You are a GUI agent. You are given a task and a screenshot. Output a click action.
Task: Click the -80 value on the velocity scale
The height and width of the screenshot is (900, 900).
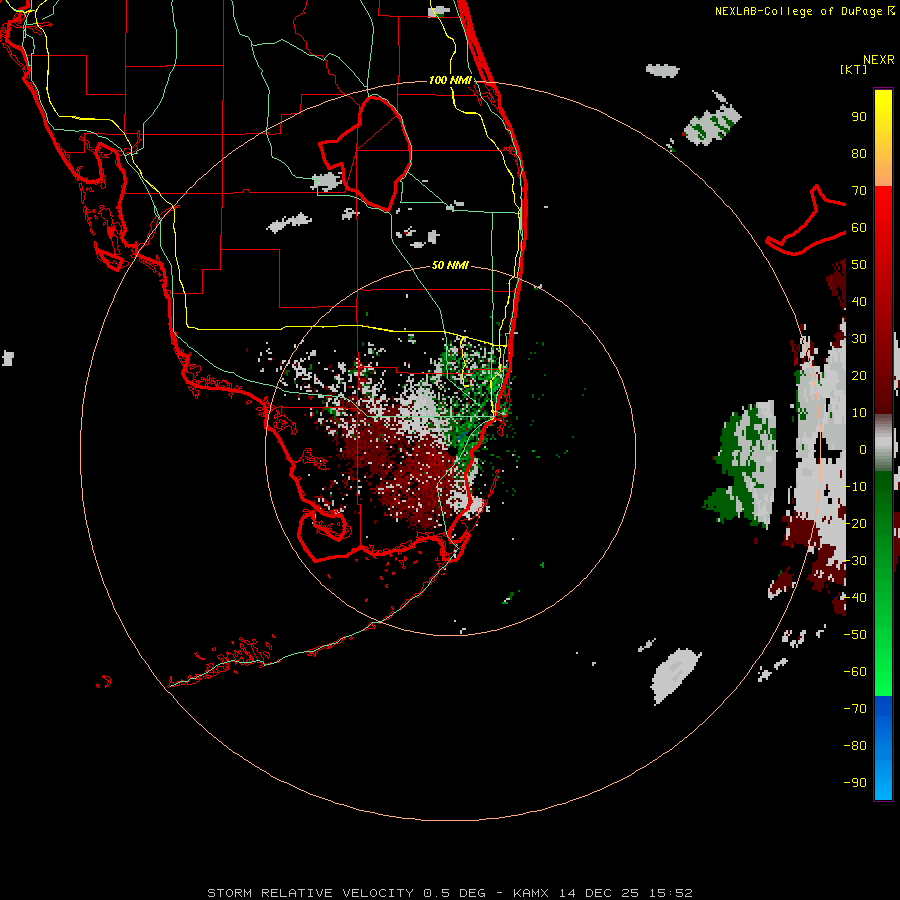pyautogui.click(x=855, y=746)
